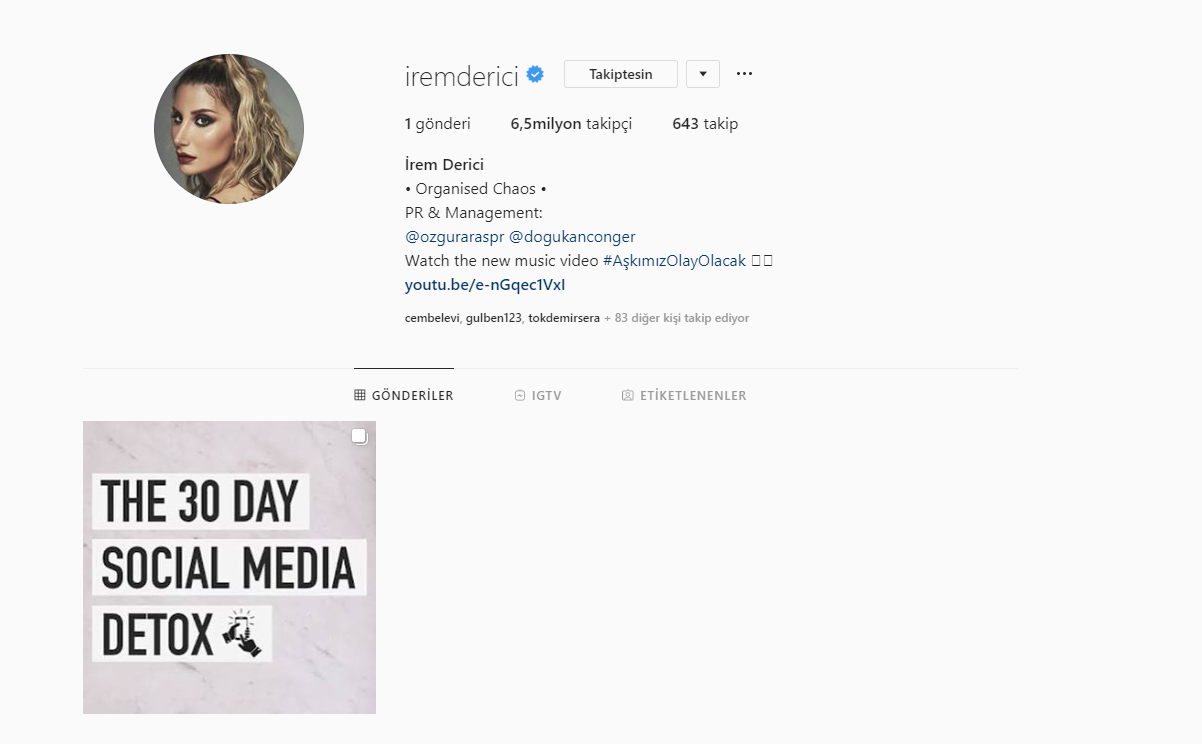Open the 643 takip following list
Viewport: 1202px width, 744px height.
[x=705, y=124]
